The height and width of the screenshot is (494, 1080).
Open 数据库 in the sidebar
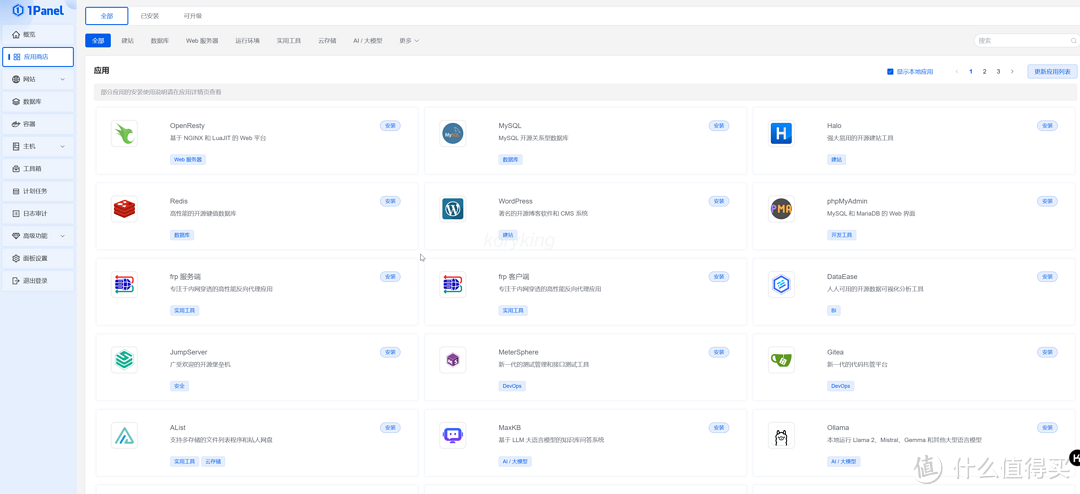coord(38,101)
